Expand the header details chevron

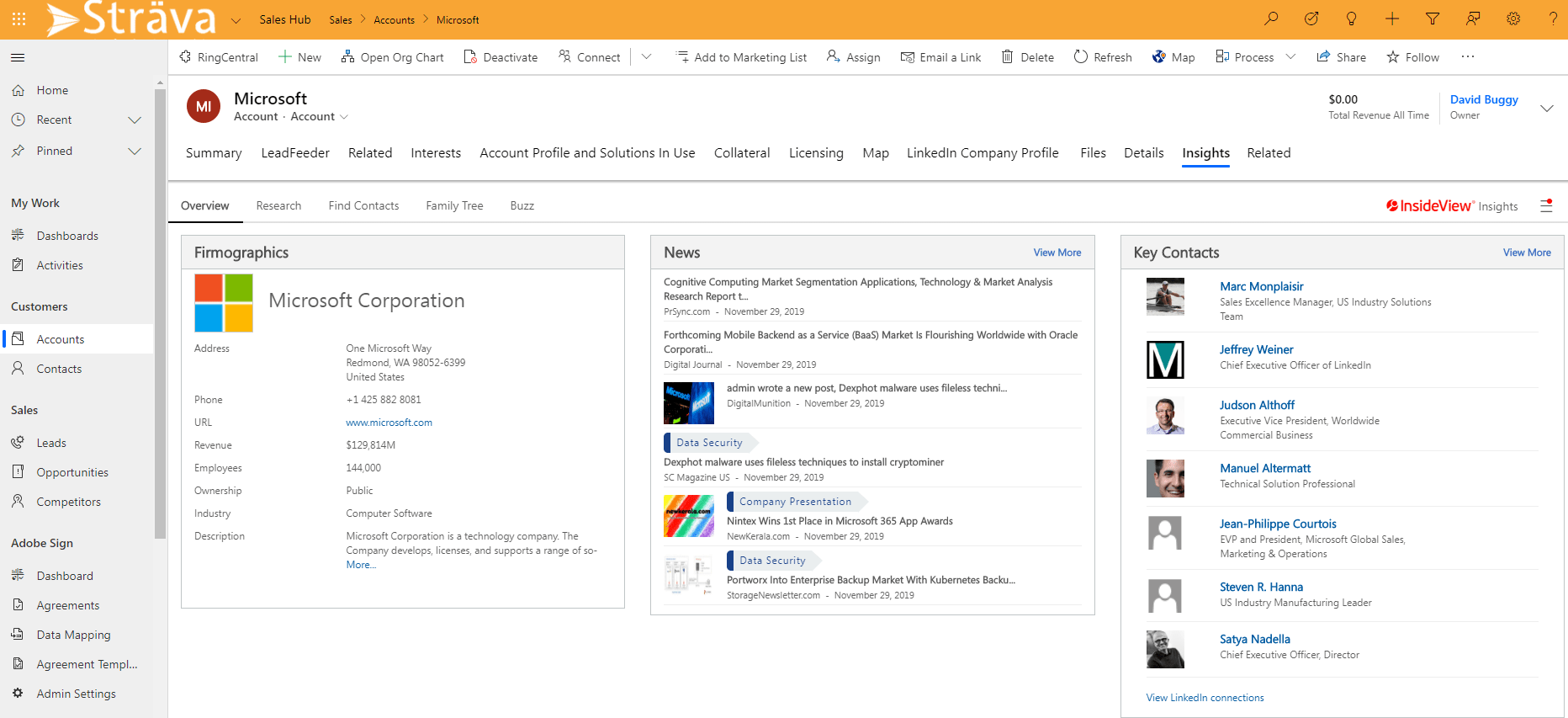(1546, 109)
